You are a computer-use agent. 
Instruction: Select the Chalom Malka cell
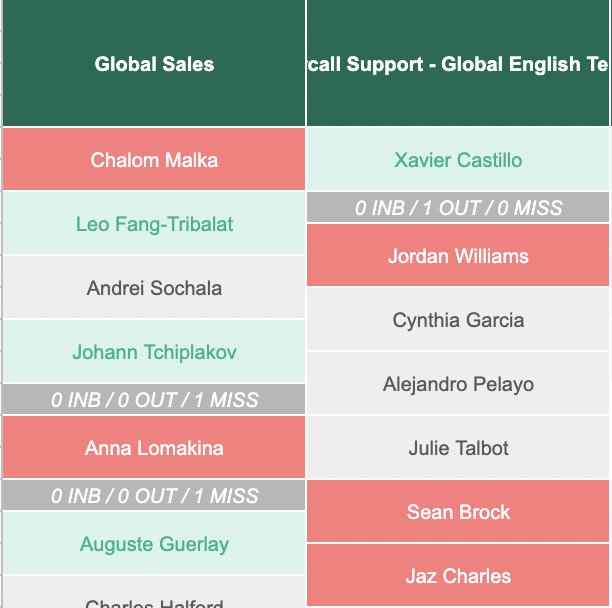(x=154, y=160)
